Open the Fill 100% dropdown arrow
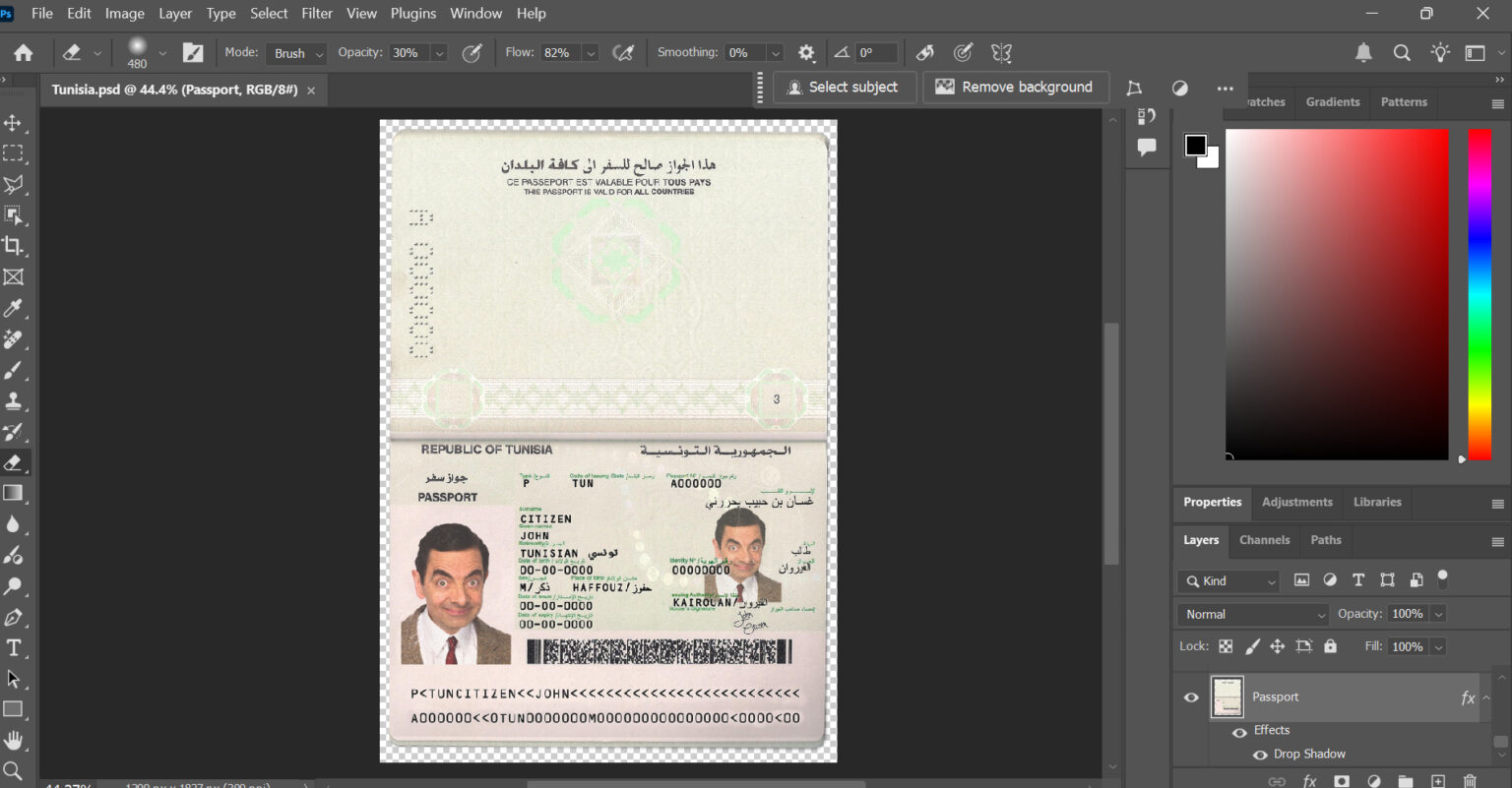 (x=1438, y=646)
